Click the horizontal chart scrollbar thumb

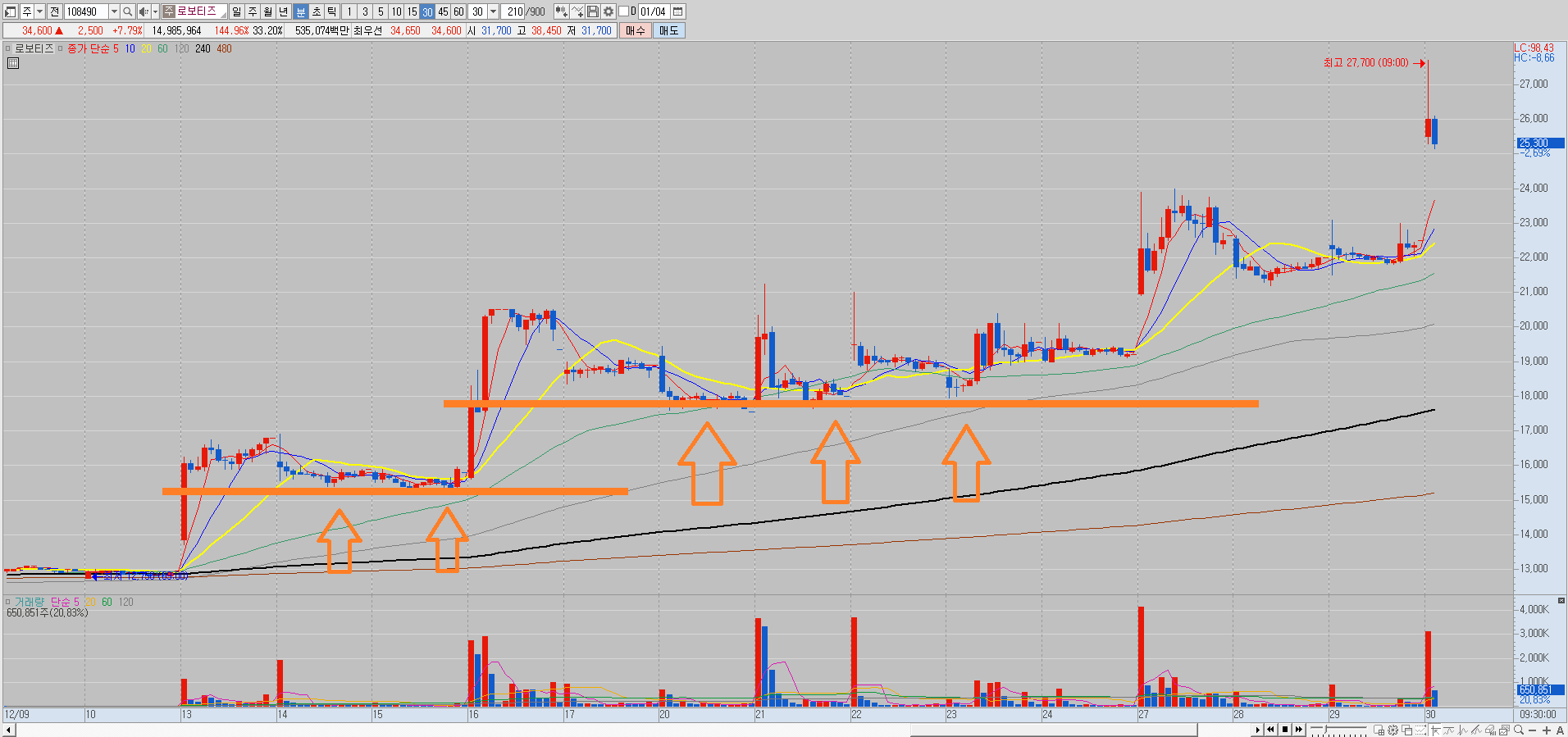(x=1054, y=730)
